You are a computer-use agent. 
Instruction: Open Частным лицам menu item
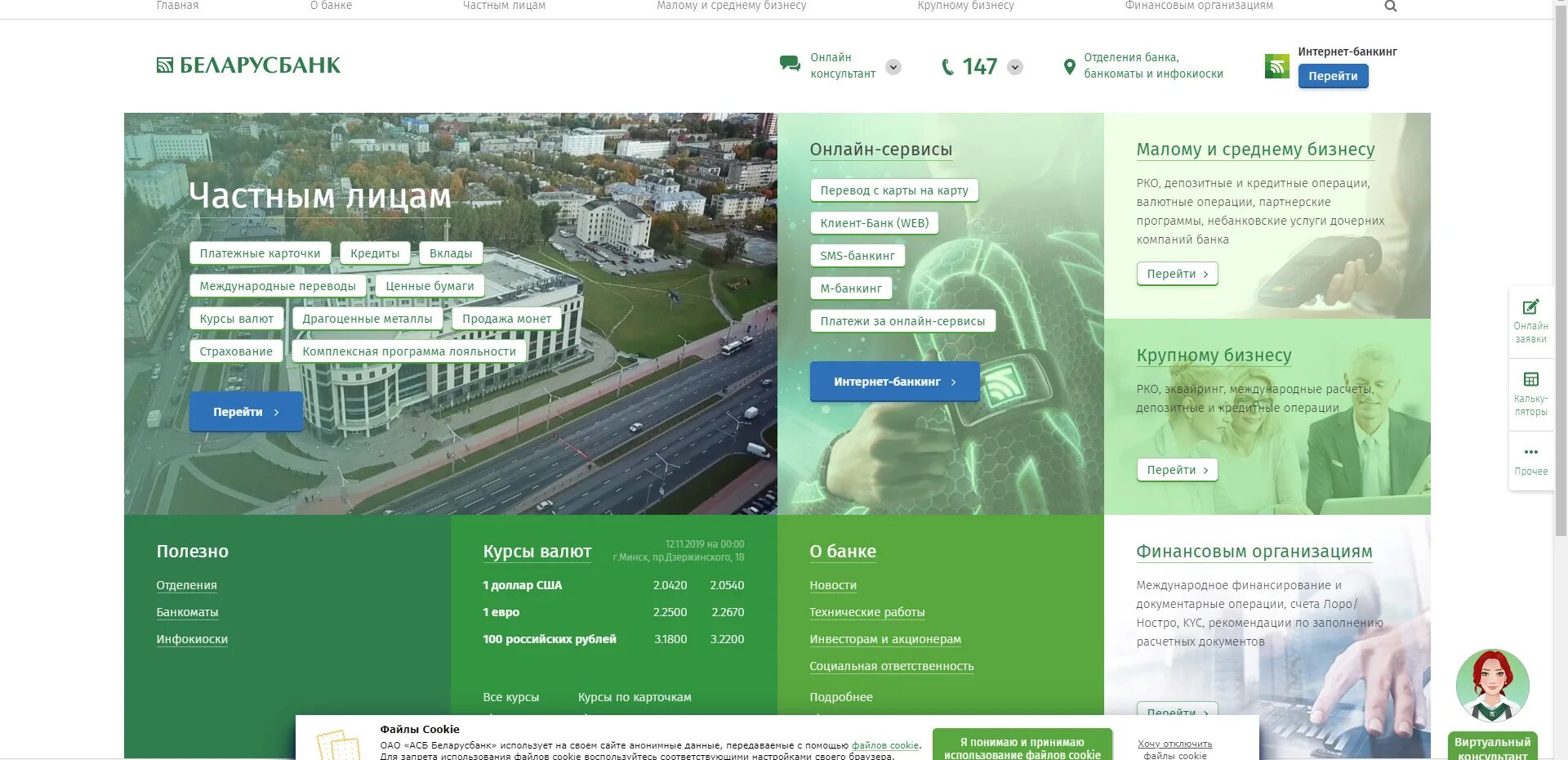(504, 6)
